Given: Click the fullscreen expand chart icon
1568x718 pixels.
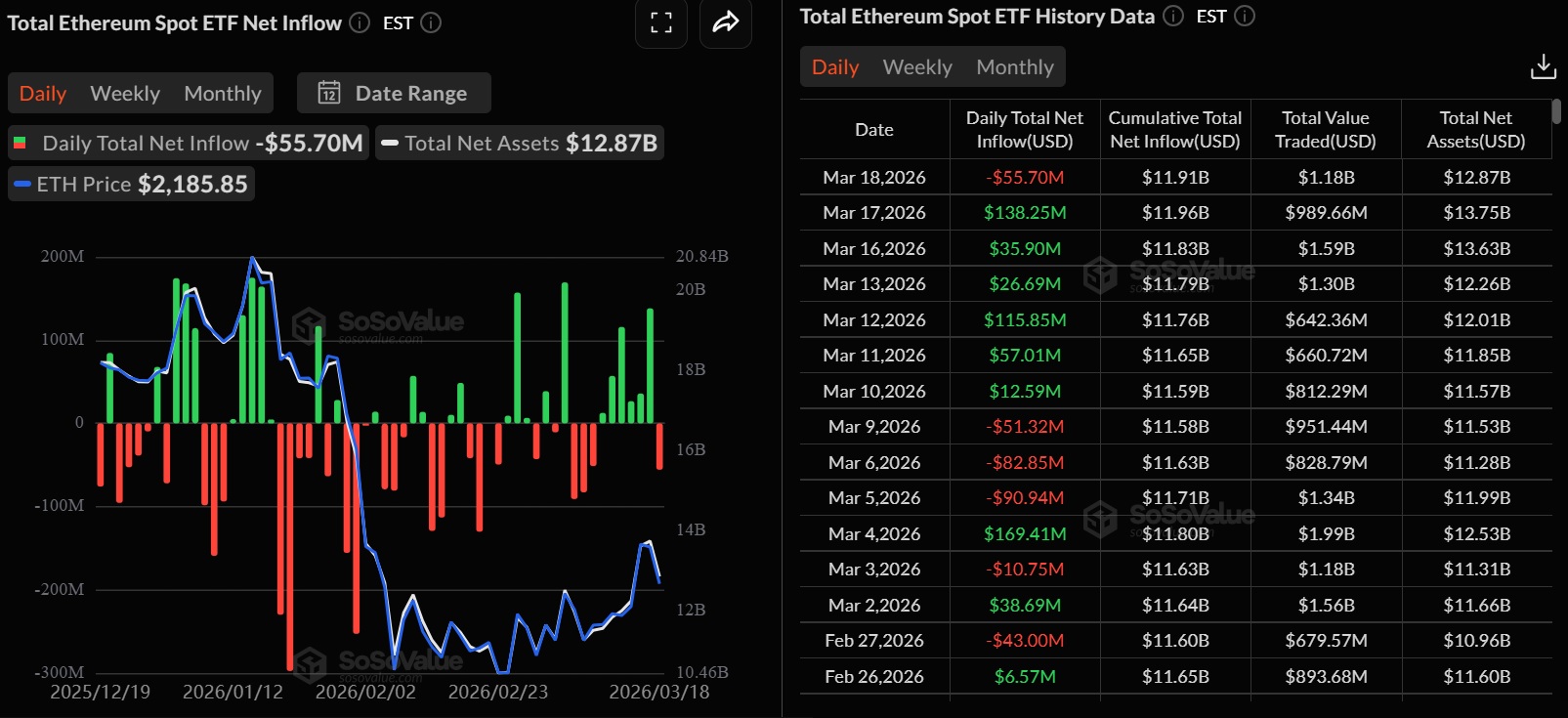Looking at the screenshot, I should (x=661, y=22).
